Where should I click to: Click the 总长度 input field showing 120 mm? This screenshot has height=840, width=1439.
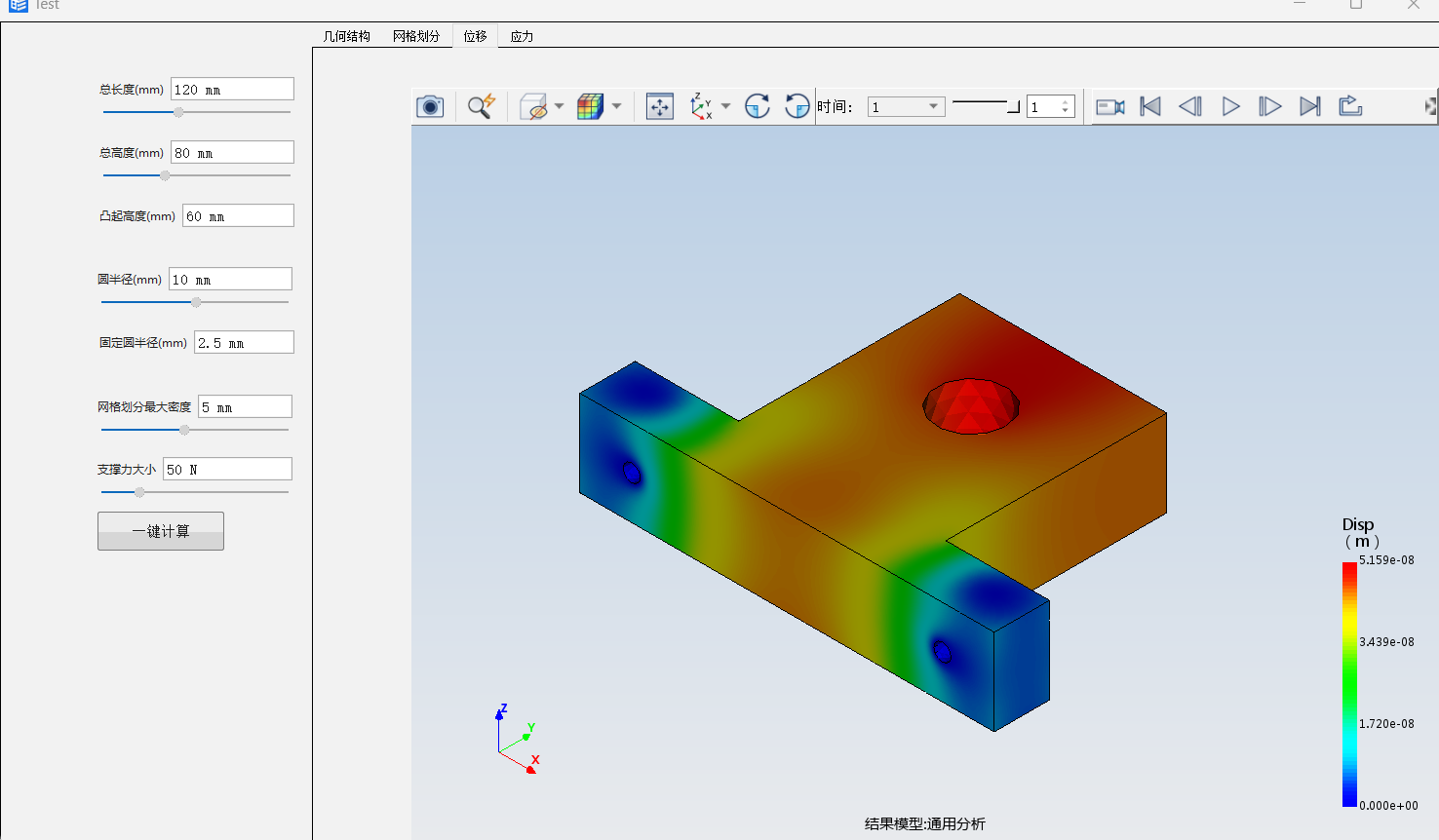pyautogui.click(x=232, y=89)
